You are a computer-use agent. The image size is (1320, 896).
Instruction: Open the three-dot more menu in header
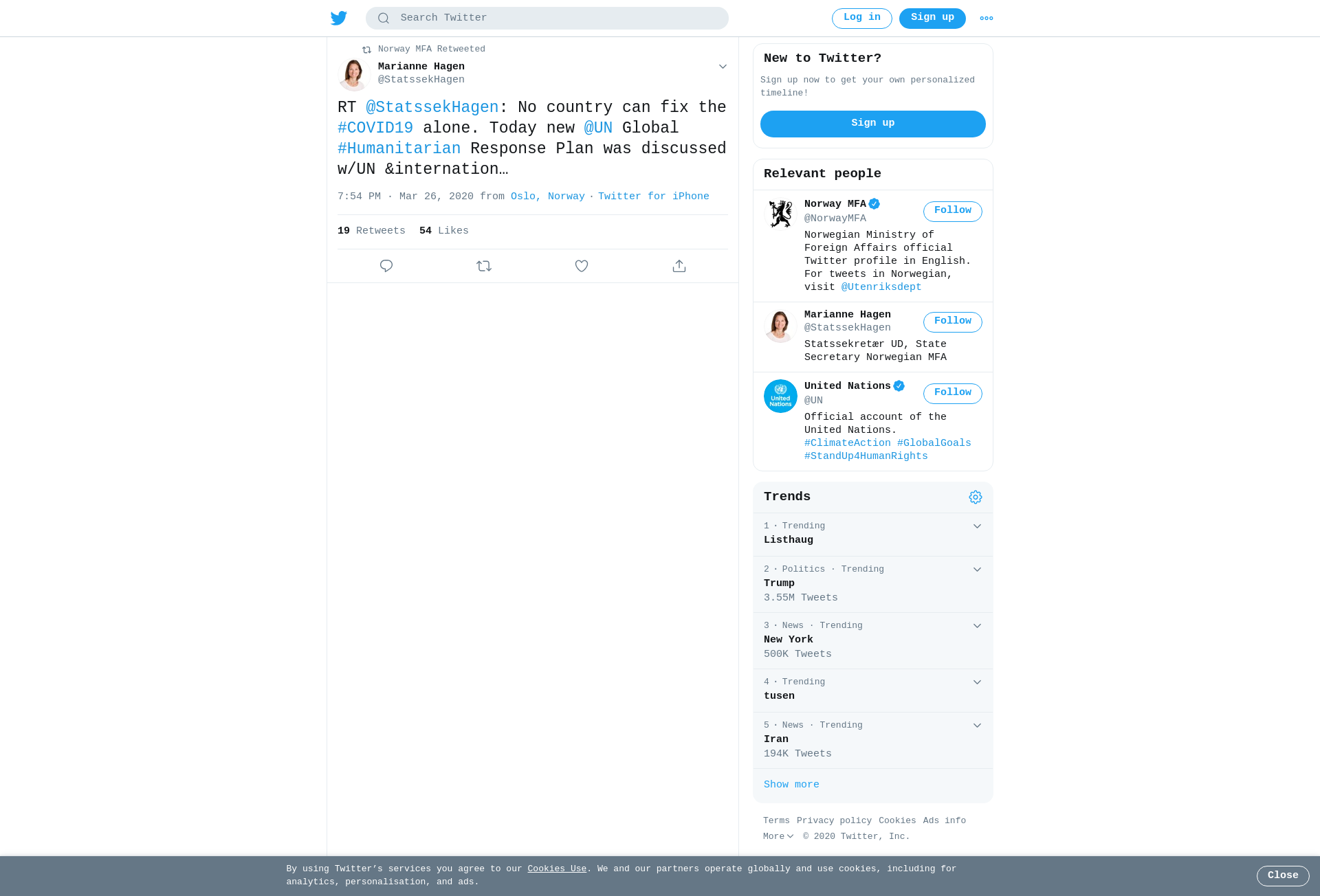pyautogui.click(x=987, y=19)
